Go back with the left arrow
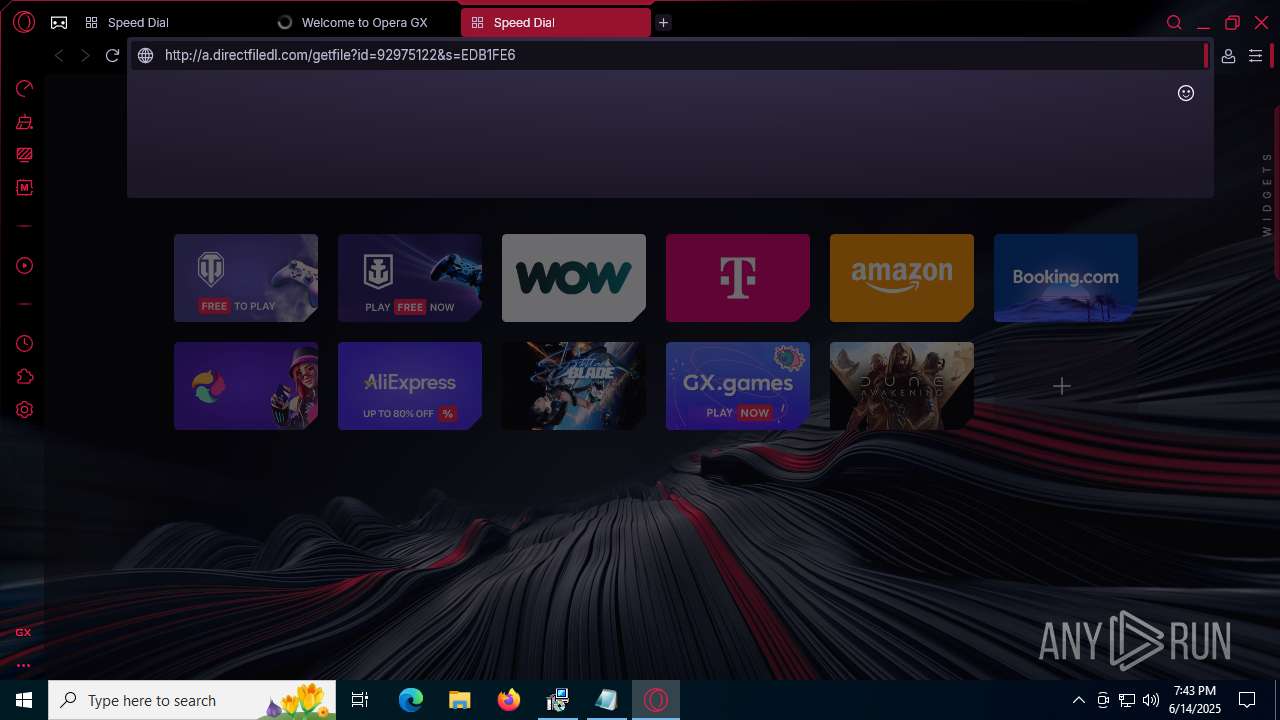Image resolution: width=1280 pixels, height=720 pixels. [x=59, y=56]
